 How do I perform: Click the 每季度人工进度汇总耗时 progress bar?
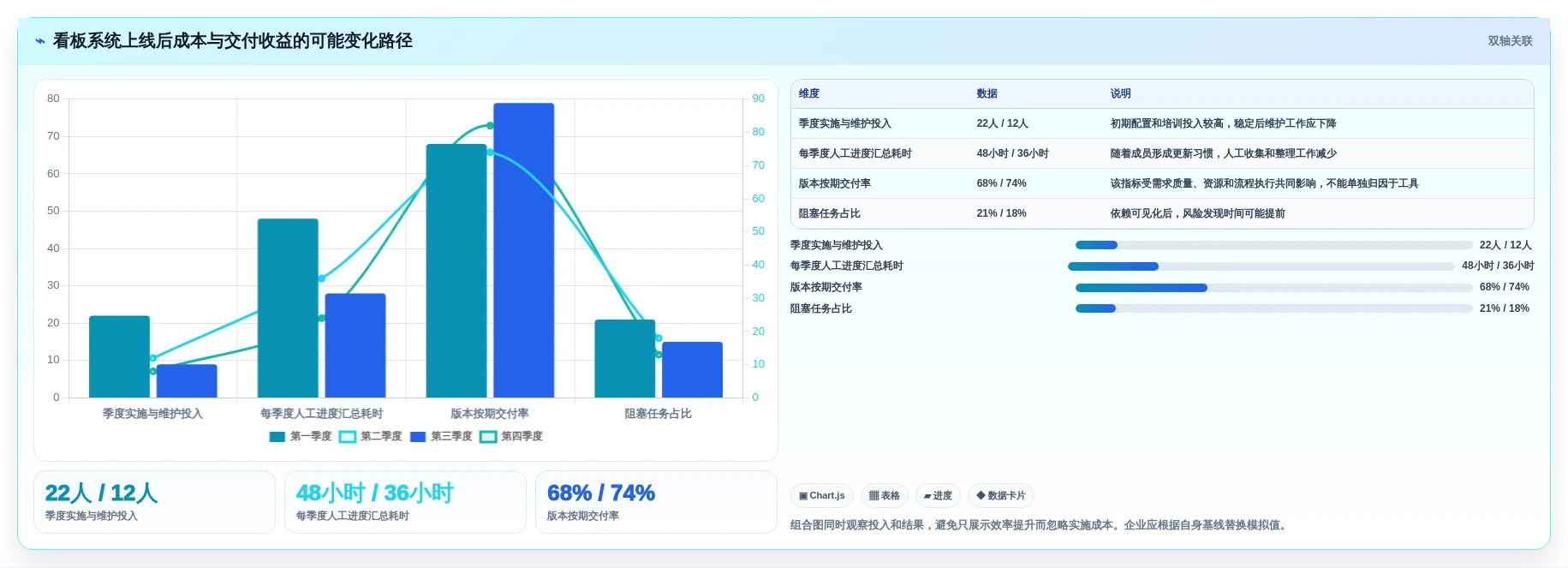click(x=1261, y=266)
